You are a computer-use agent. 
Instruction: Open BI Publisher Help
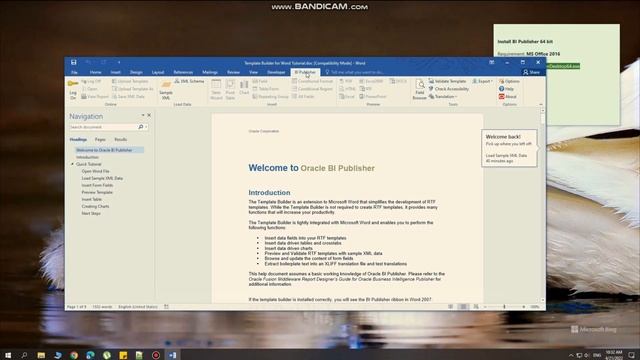coord(506,89)
